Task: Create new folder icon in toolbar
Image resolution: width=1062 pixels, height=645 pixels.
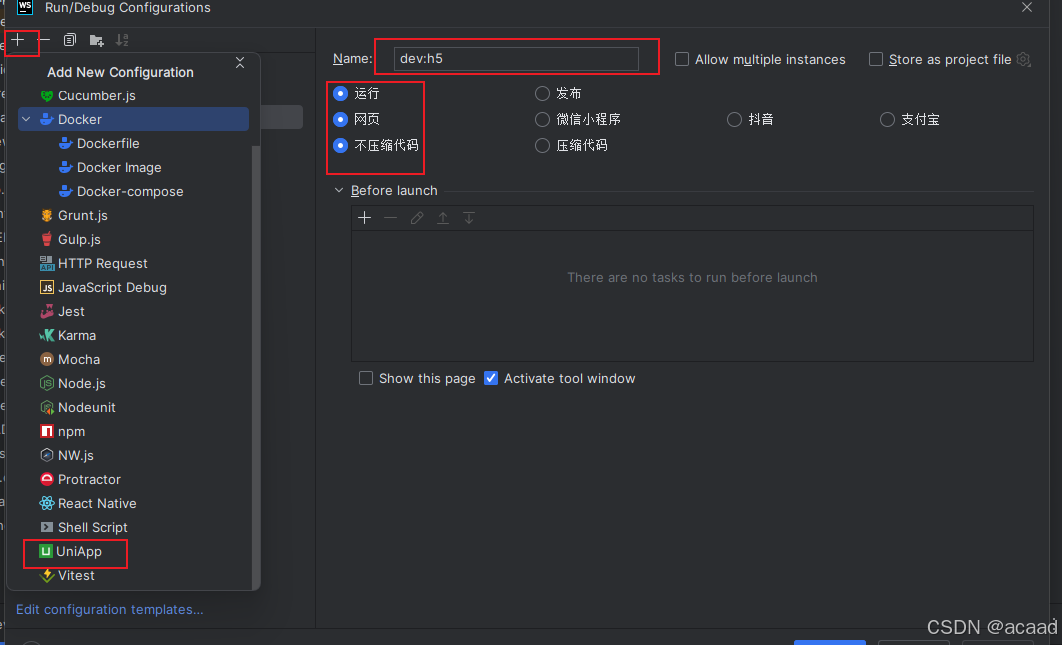Action: 96,40
